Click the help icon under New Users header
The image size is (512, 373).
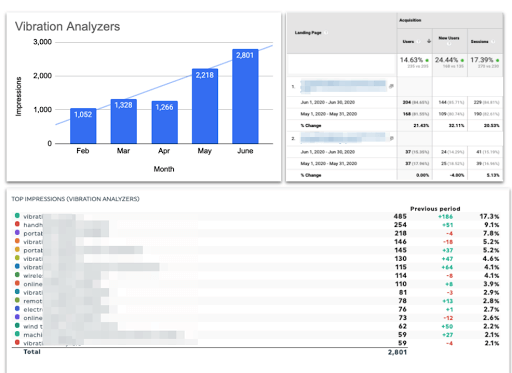click(449, 44)
